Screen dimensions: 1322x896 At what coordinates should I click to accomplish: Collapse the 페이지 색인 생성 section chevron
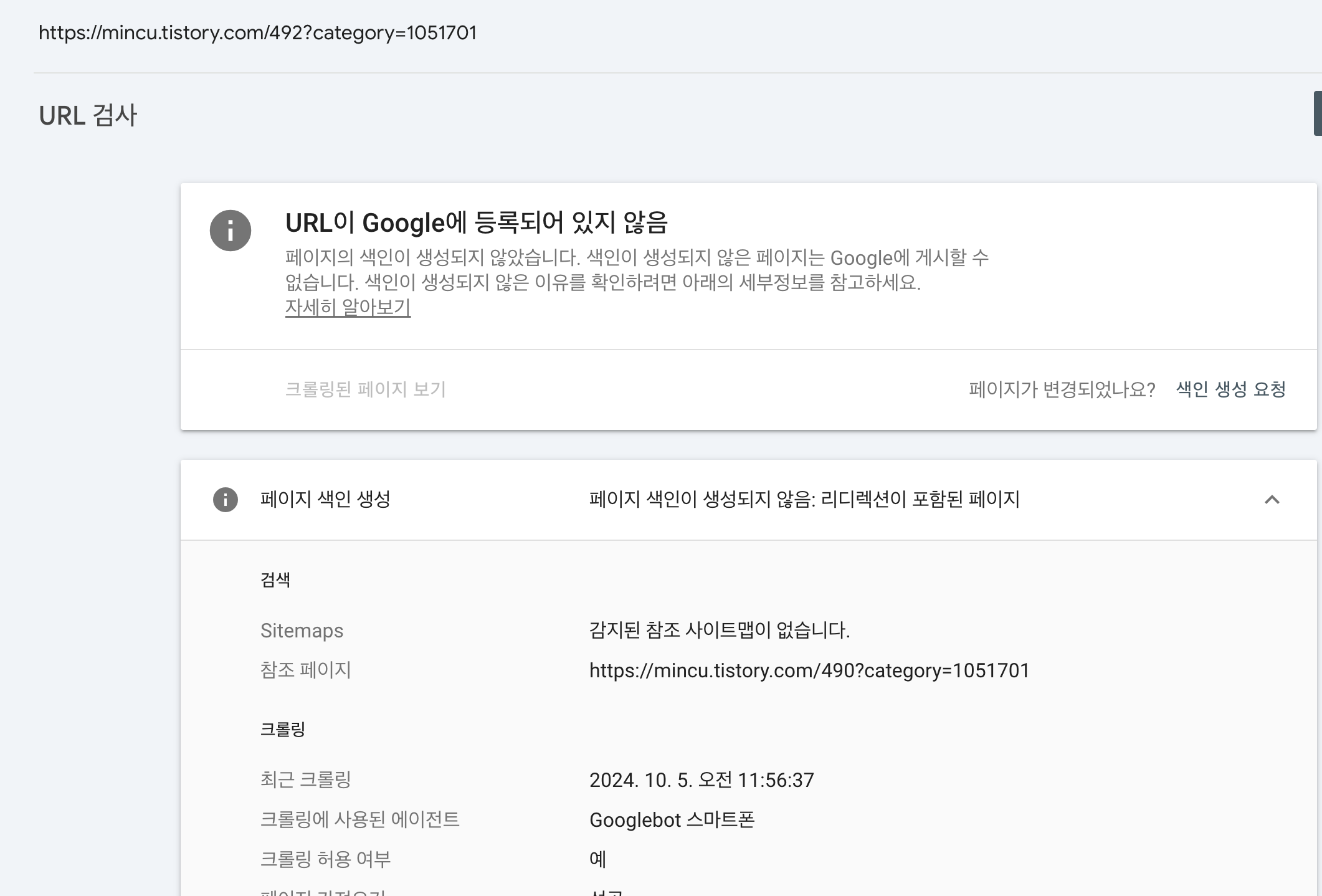click(1272, 500)
